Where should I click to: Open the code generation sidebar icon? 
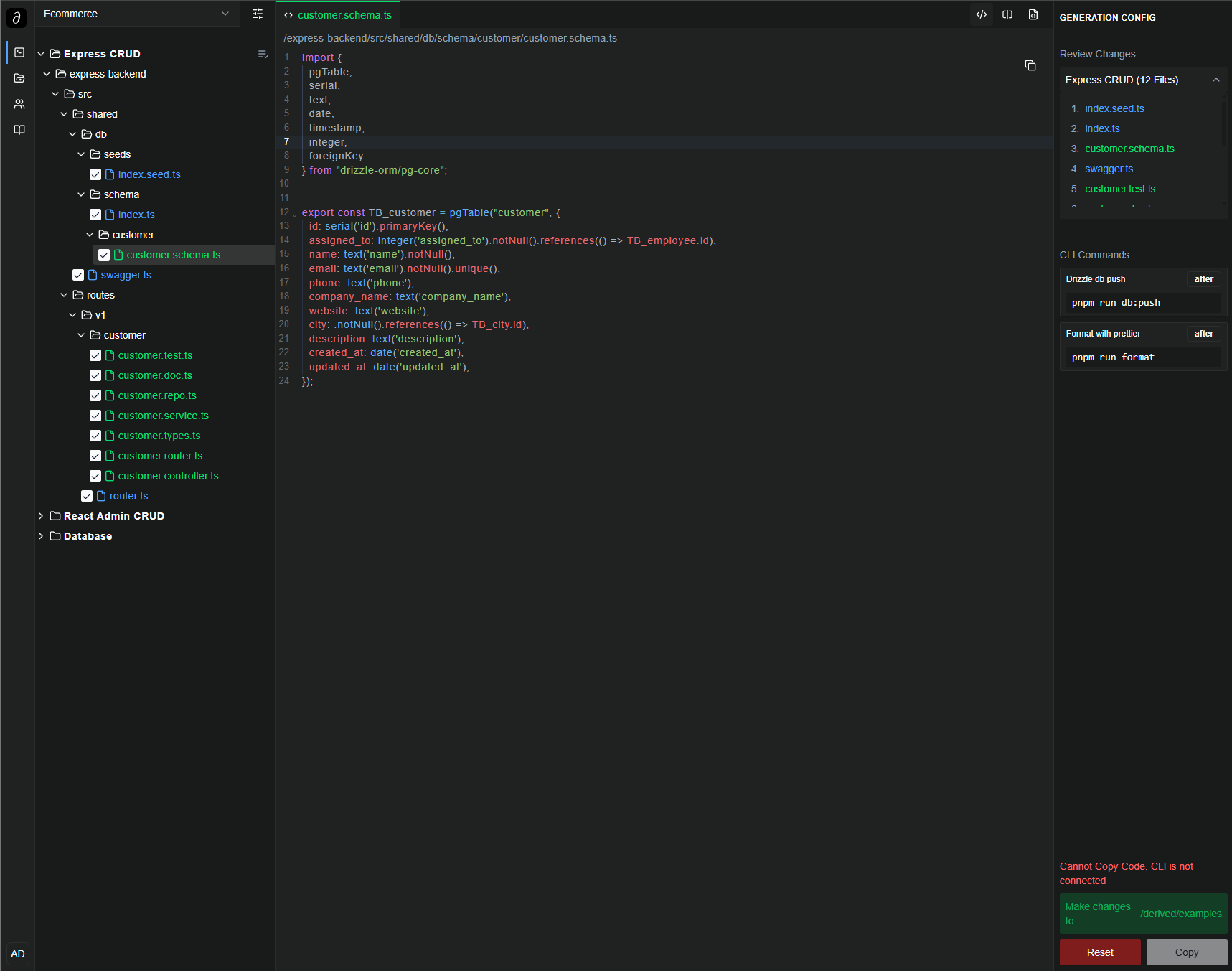(x=19, y=52)
